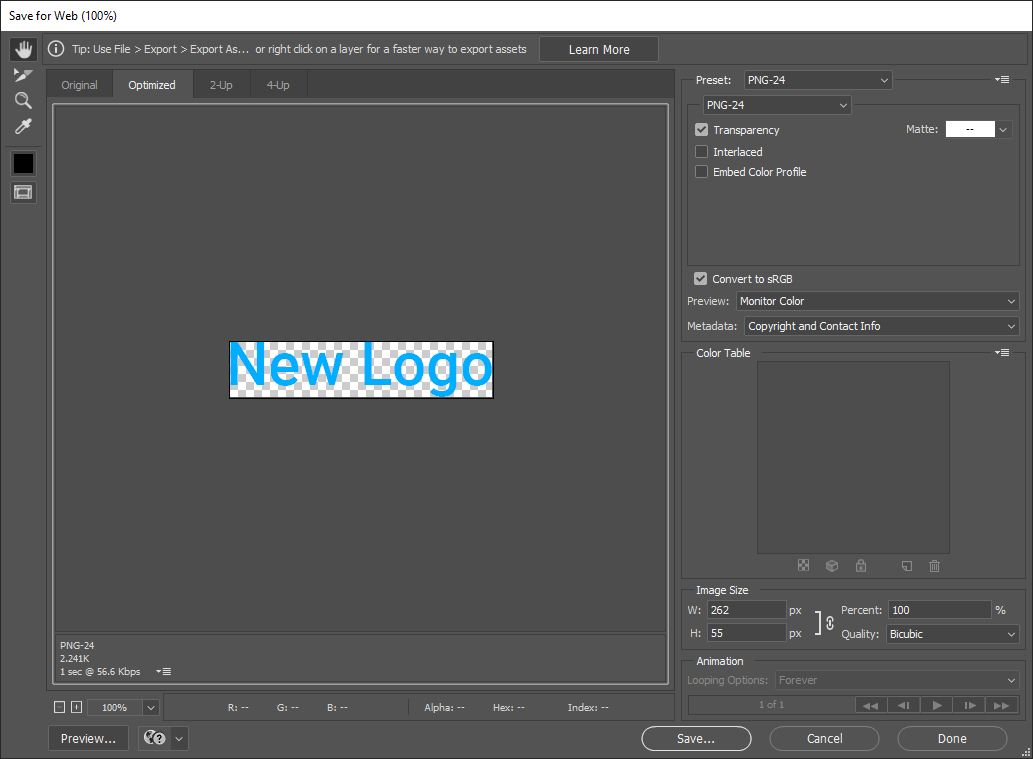Switch to the Original tab
The width and height of the screenshot is (1033, 759).
79,85
